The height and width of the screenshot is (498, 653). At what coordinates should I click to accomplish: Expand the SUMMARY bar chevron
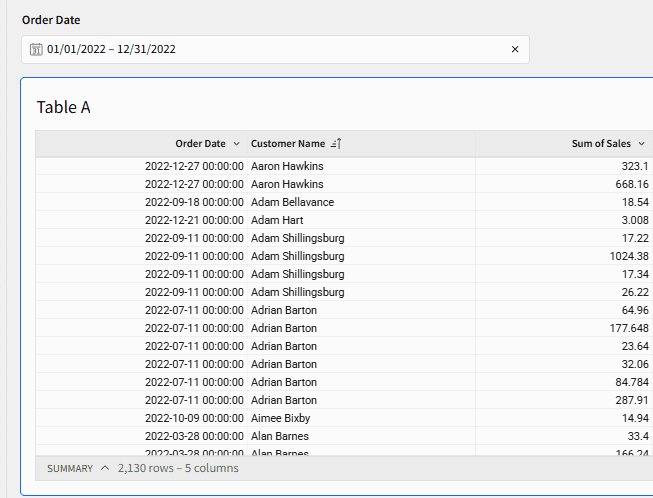105,468
